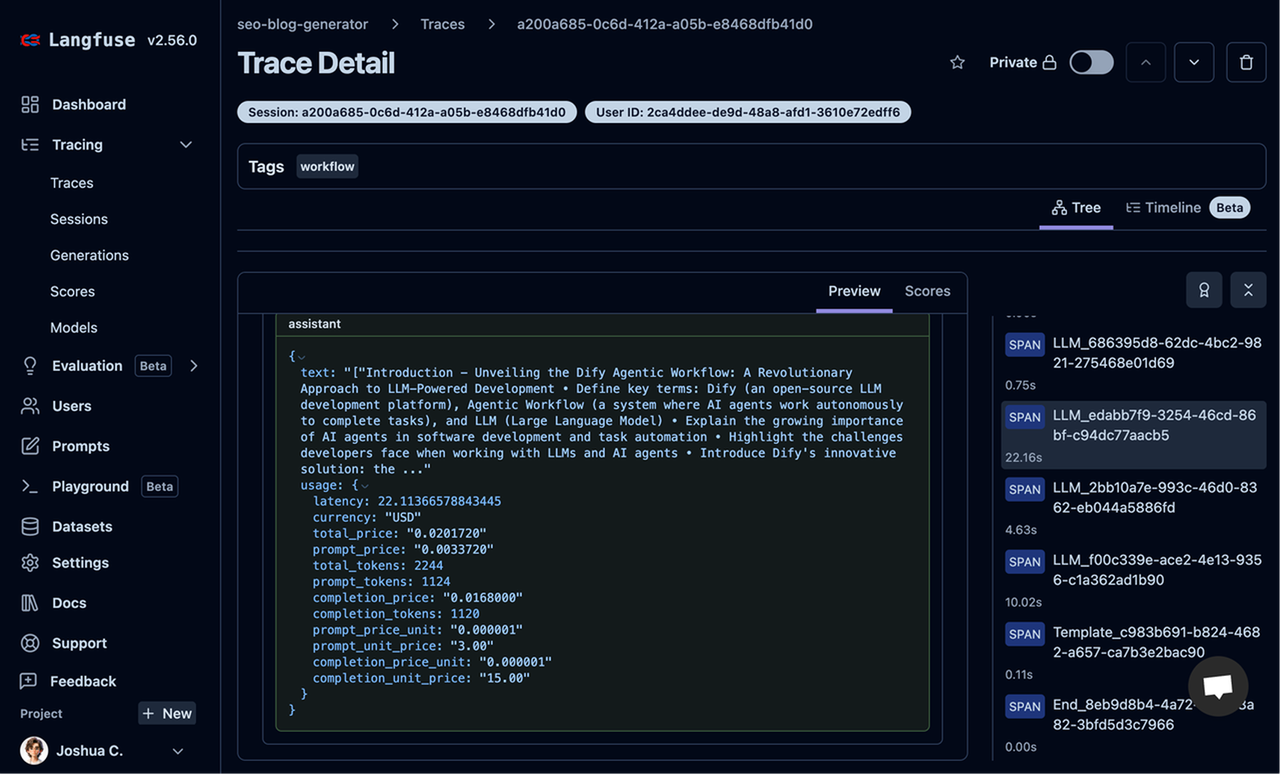
Task: Open the Feedback message icon
Action: [30, 681]
